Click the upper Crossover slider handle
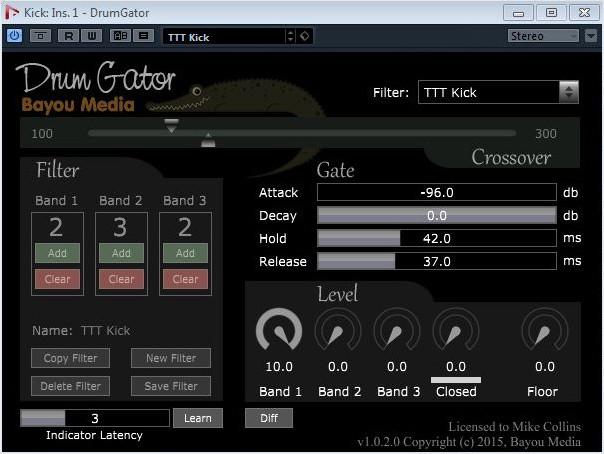The image size is (604, 454). click(171, 126)
